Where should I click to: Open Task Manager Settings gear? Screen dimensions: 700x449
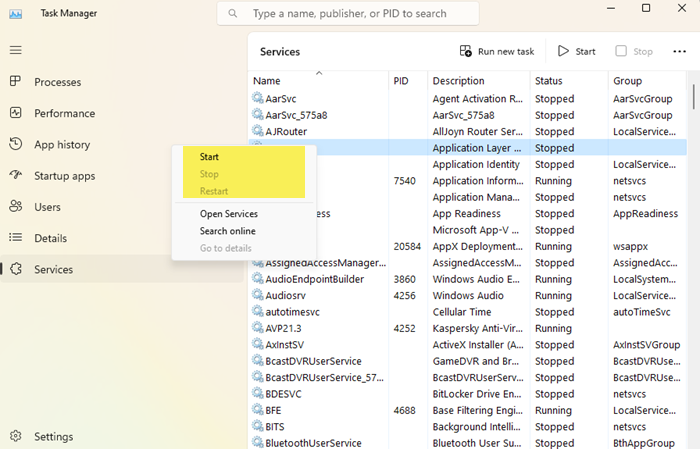(x=15, y=436)
